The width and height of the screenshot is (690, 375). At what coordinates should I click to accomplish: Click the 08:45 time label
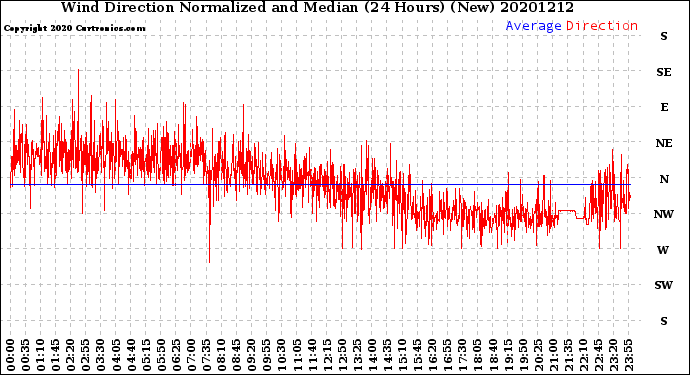237,355
